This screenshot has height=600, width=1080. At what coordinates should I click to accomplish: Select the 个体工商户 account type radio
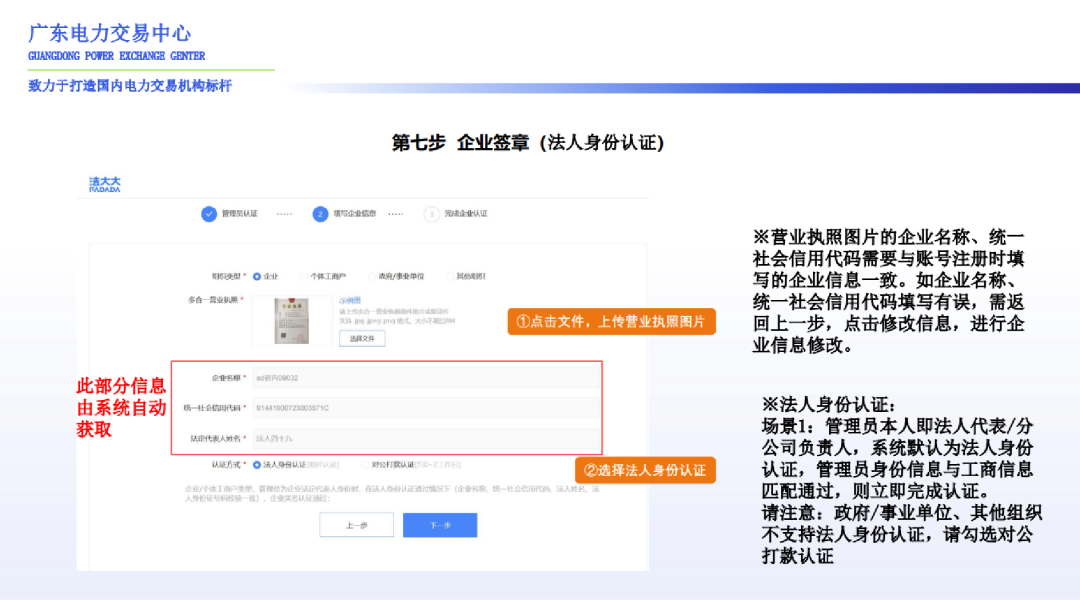pyautogui.click(x=304, y=276)
